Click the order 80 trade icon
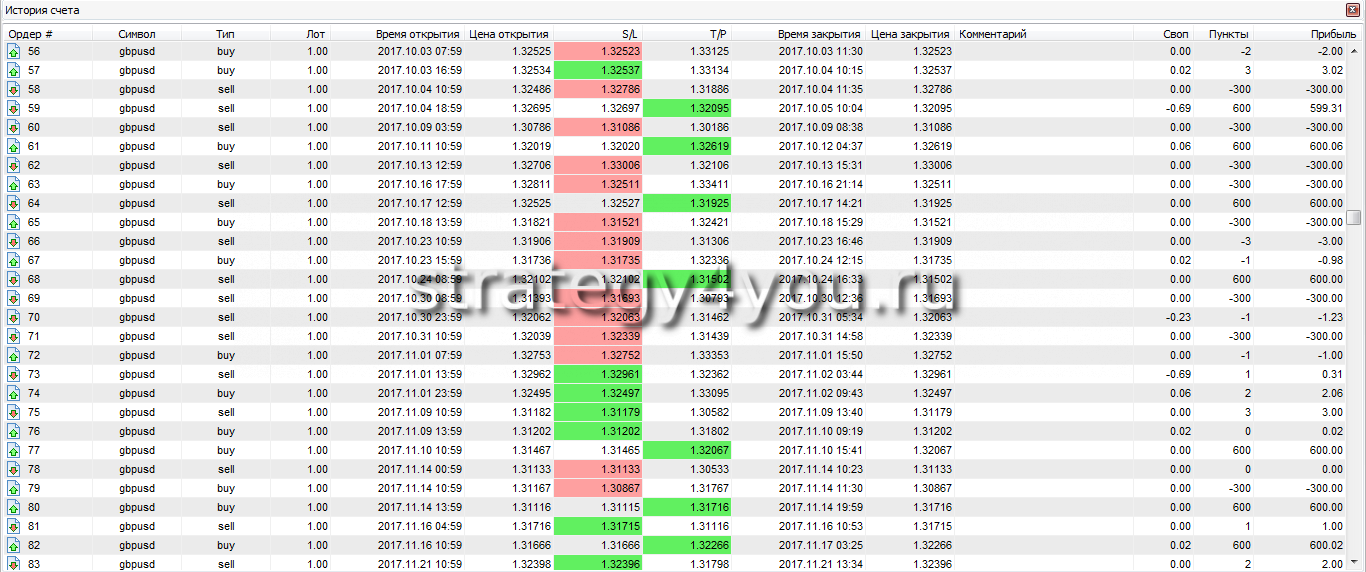The width and height of the screenshot is (1366, 572). point(14,507)
